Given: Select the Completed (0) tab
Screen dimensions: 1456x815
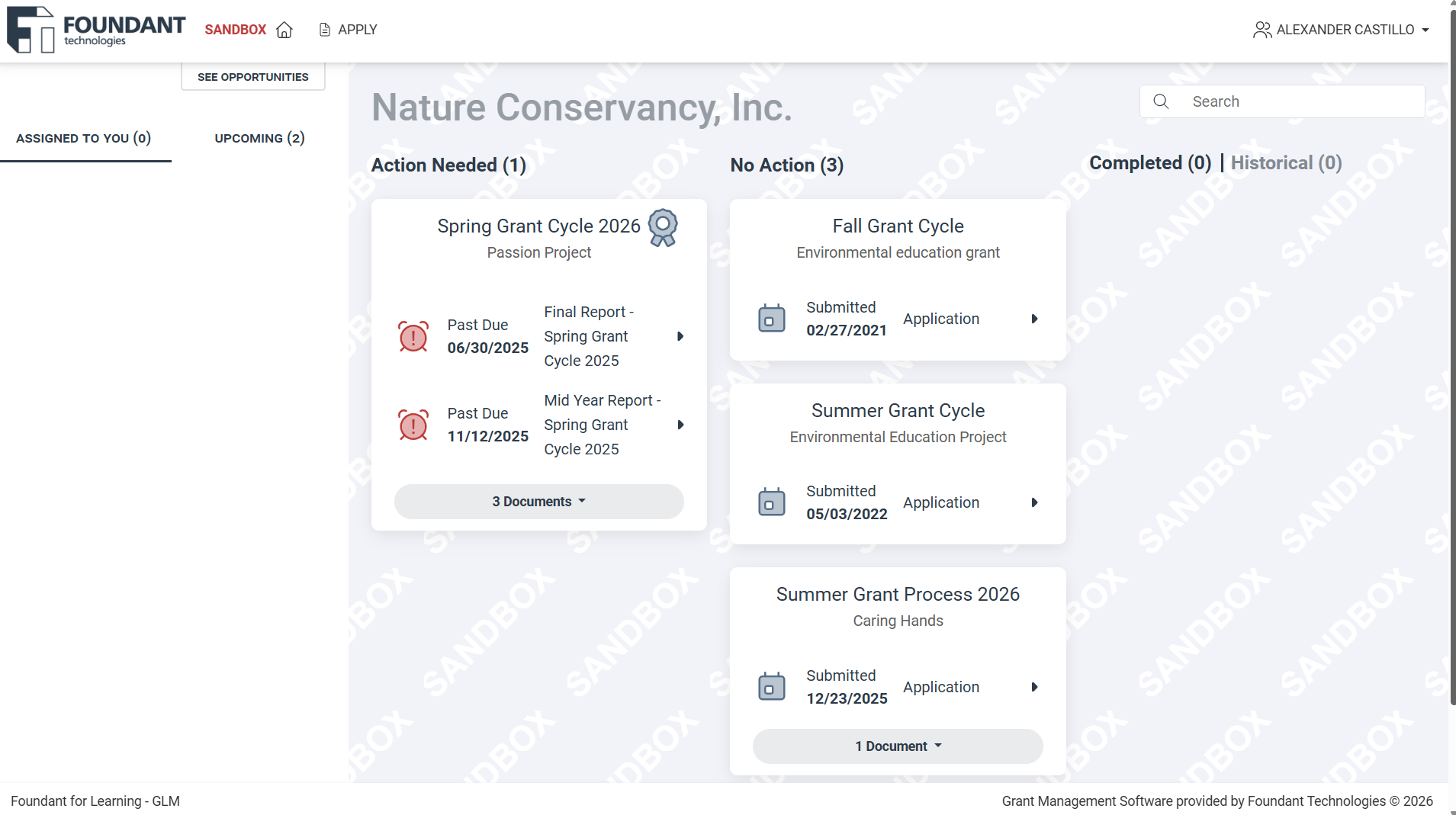Looking at the screenshot, I should 1150,163.
